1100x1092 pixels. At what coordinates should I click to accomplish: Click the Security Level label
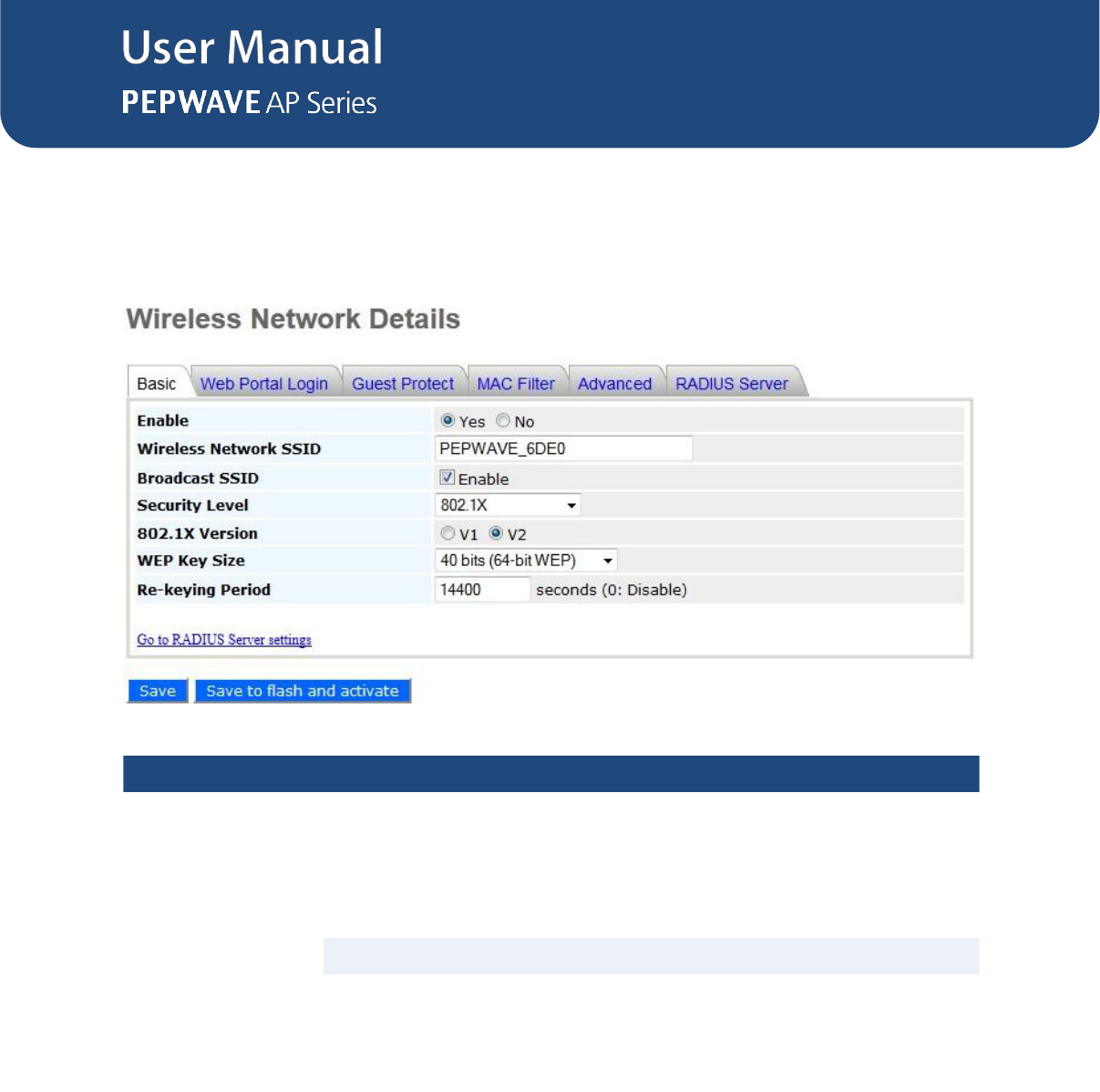click(192, 505)
